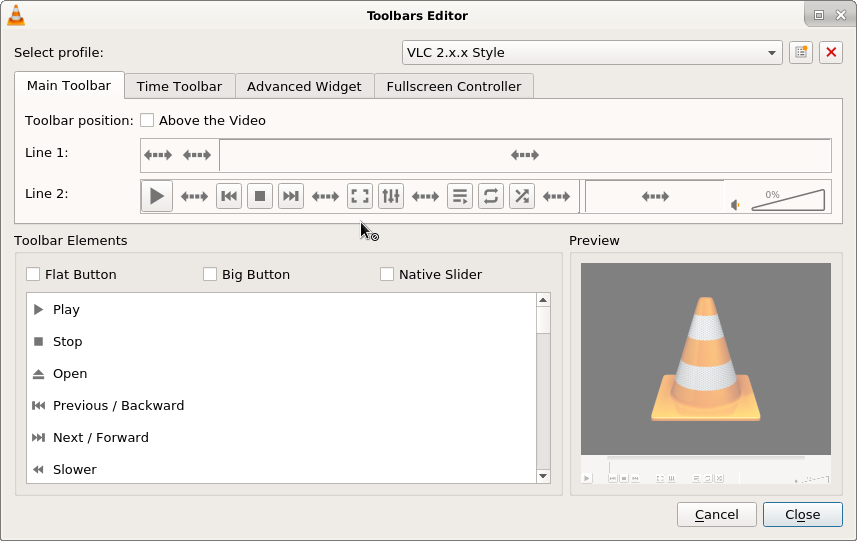The height and width of the screenshot is (541, 857).
Task: Click the elements list scroll up arrow
Action: pos(543,299)
